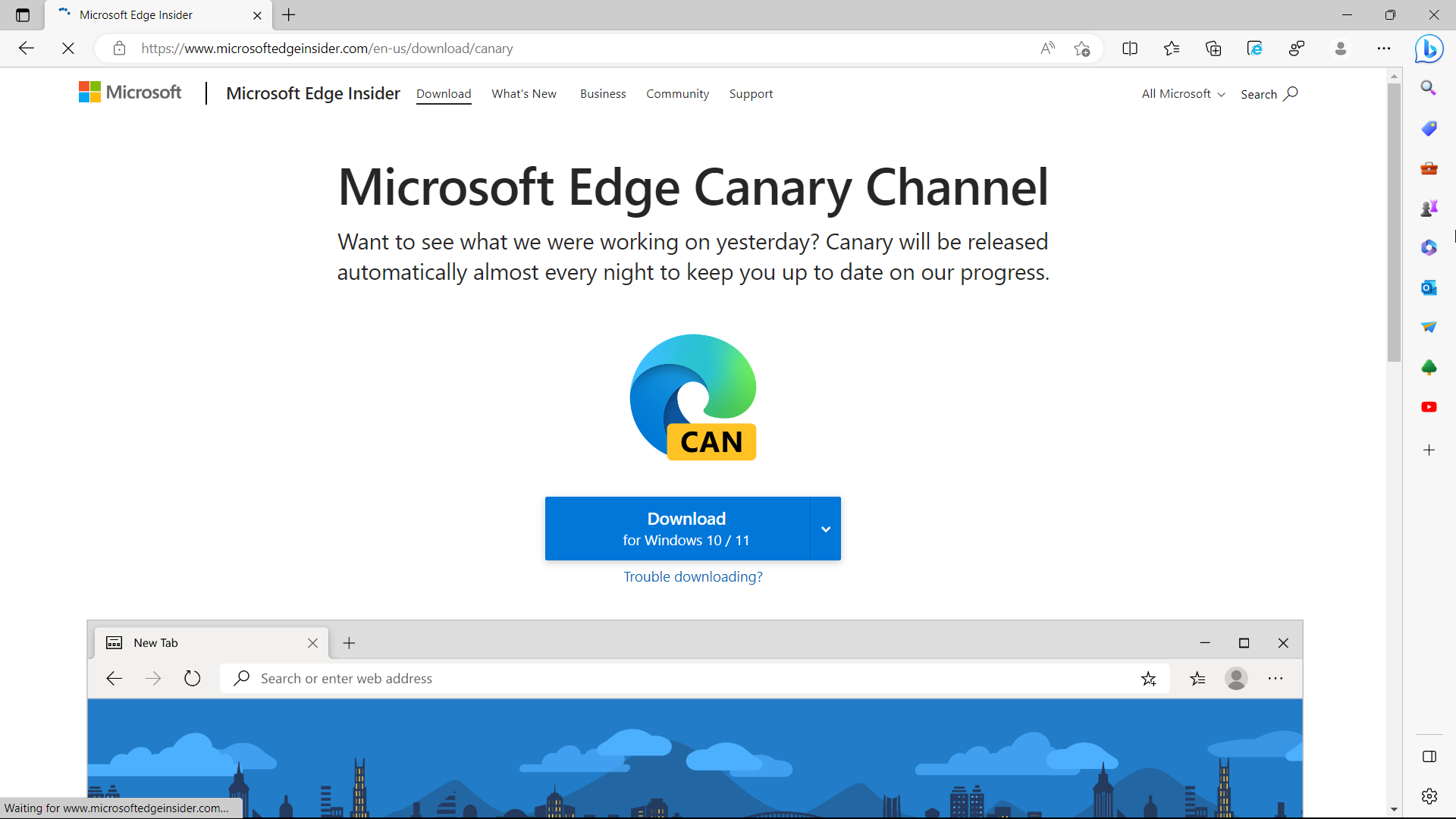Add a new app to the sidebar
The height and width of the screenshot is (819, 1456).
(x=1429, y=450)
